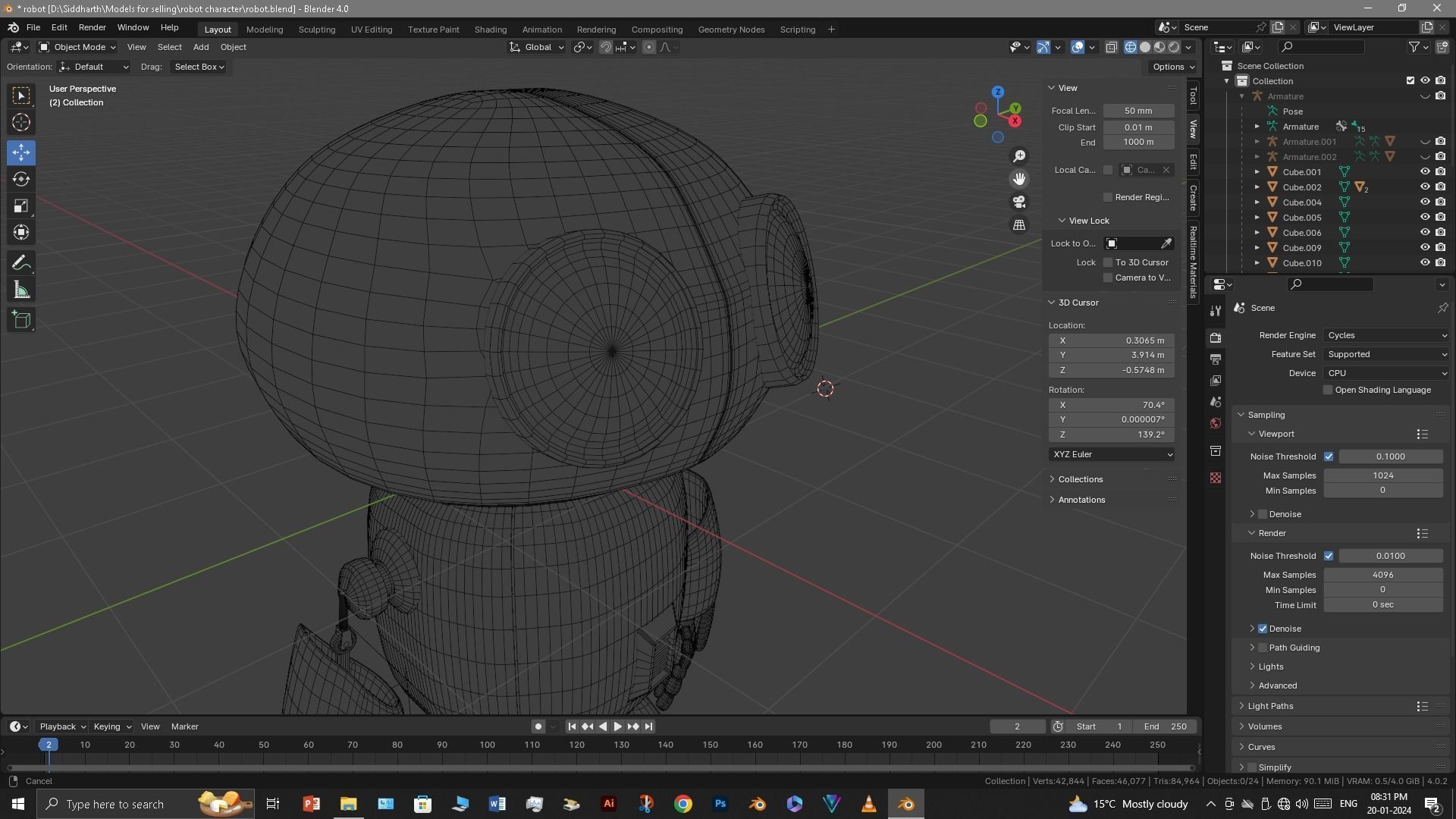This screenshot has height=819, width=1456.
Task: Open XYZ Euler rotation mode dropdown
Action: (x=1112, y=454)
